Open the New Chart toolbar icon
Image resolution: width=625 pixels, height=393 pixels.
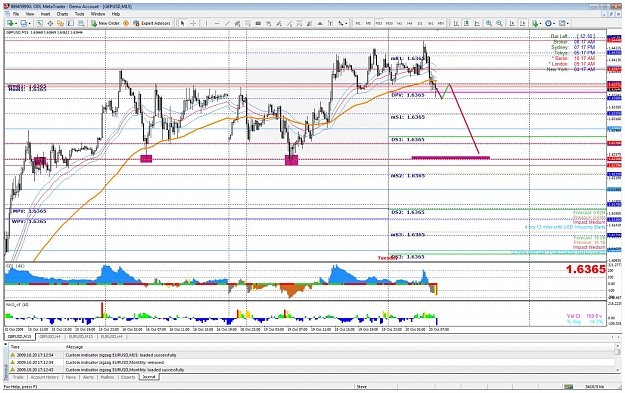pyautogui.click(x=9, y=23)
